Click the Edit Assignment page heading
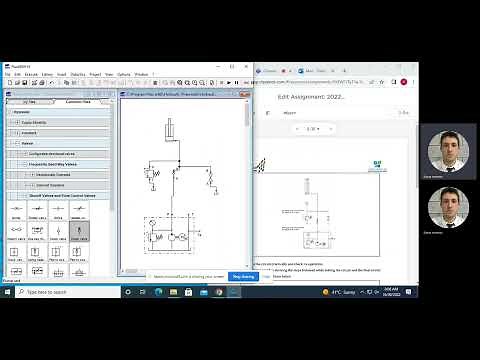The height and width of the screenshot is (360, 480). 311,97
